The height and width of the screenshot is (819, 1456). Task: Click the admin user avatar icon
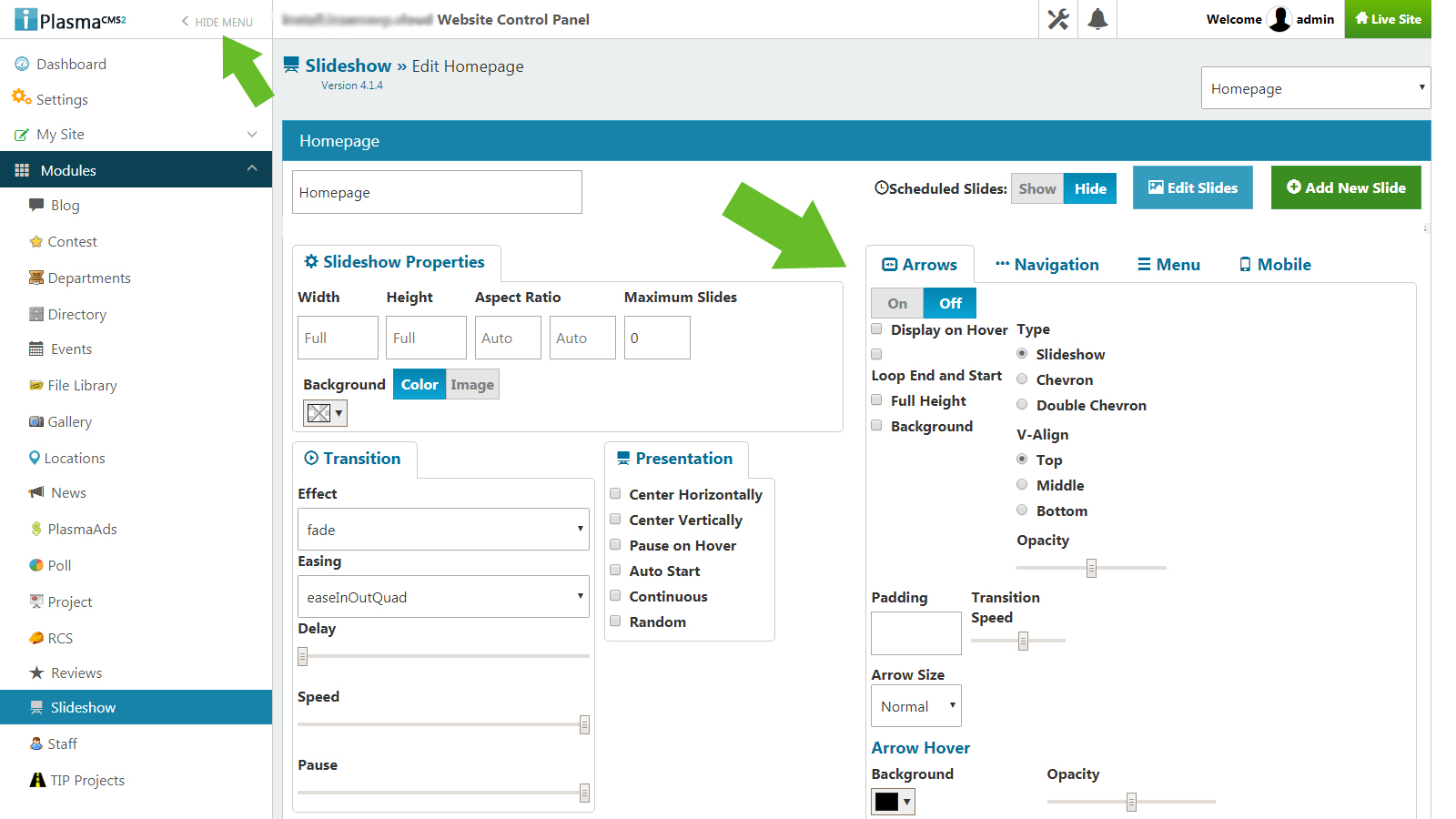pos(1279,19)
